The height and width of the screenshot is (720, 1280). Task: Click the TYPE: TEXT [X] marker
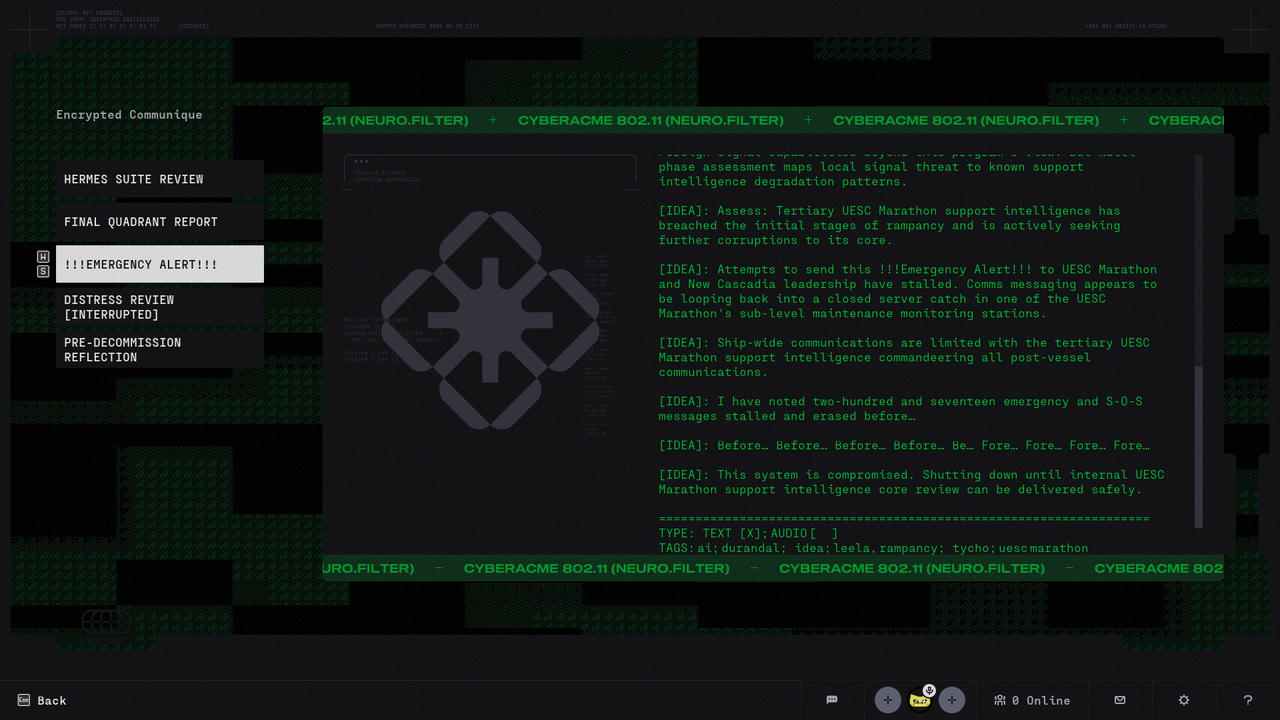(710, 534)
